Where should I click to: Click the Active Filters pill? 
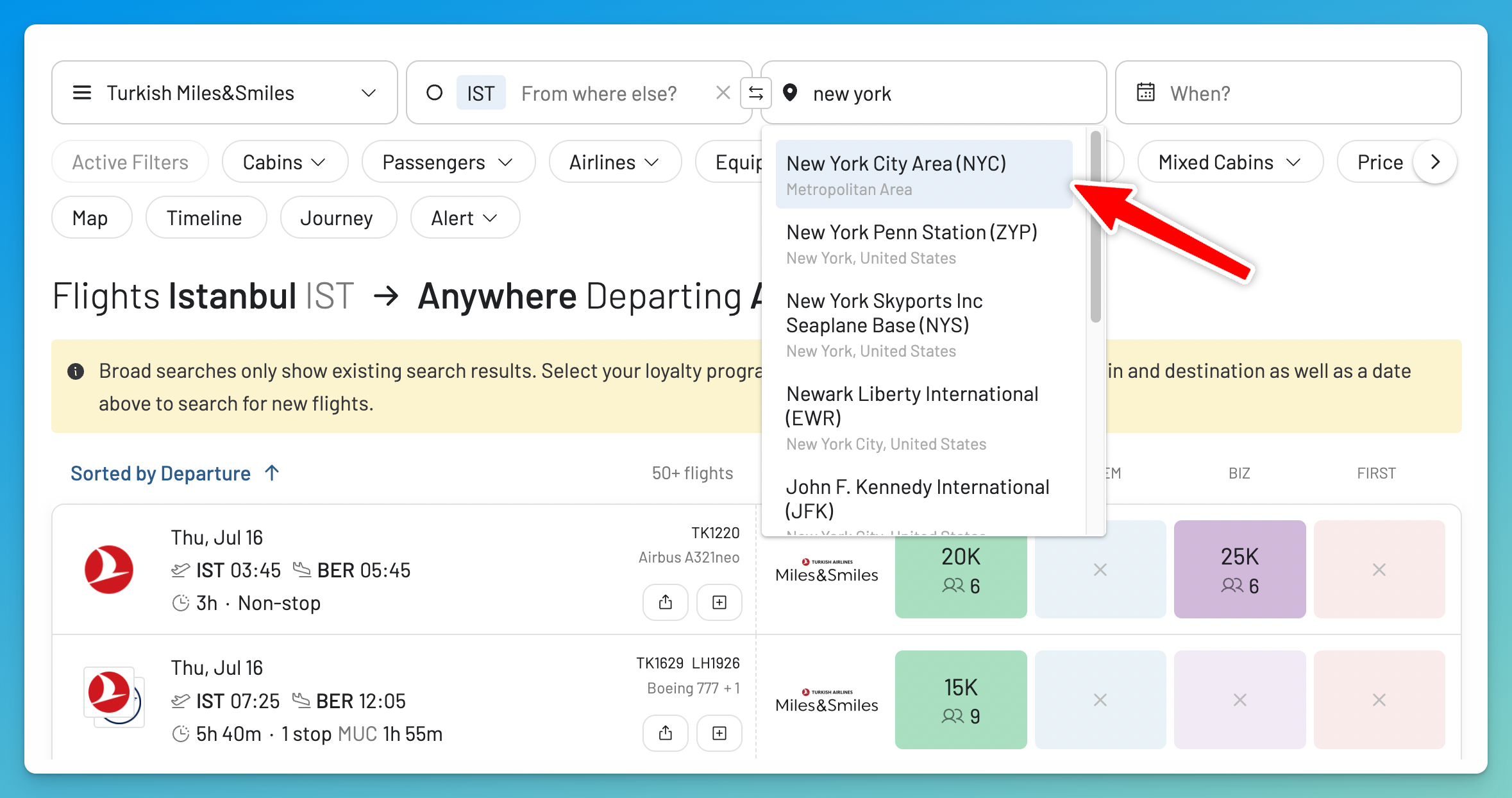point(130,162)
